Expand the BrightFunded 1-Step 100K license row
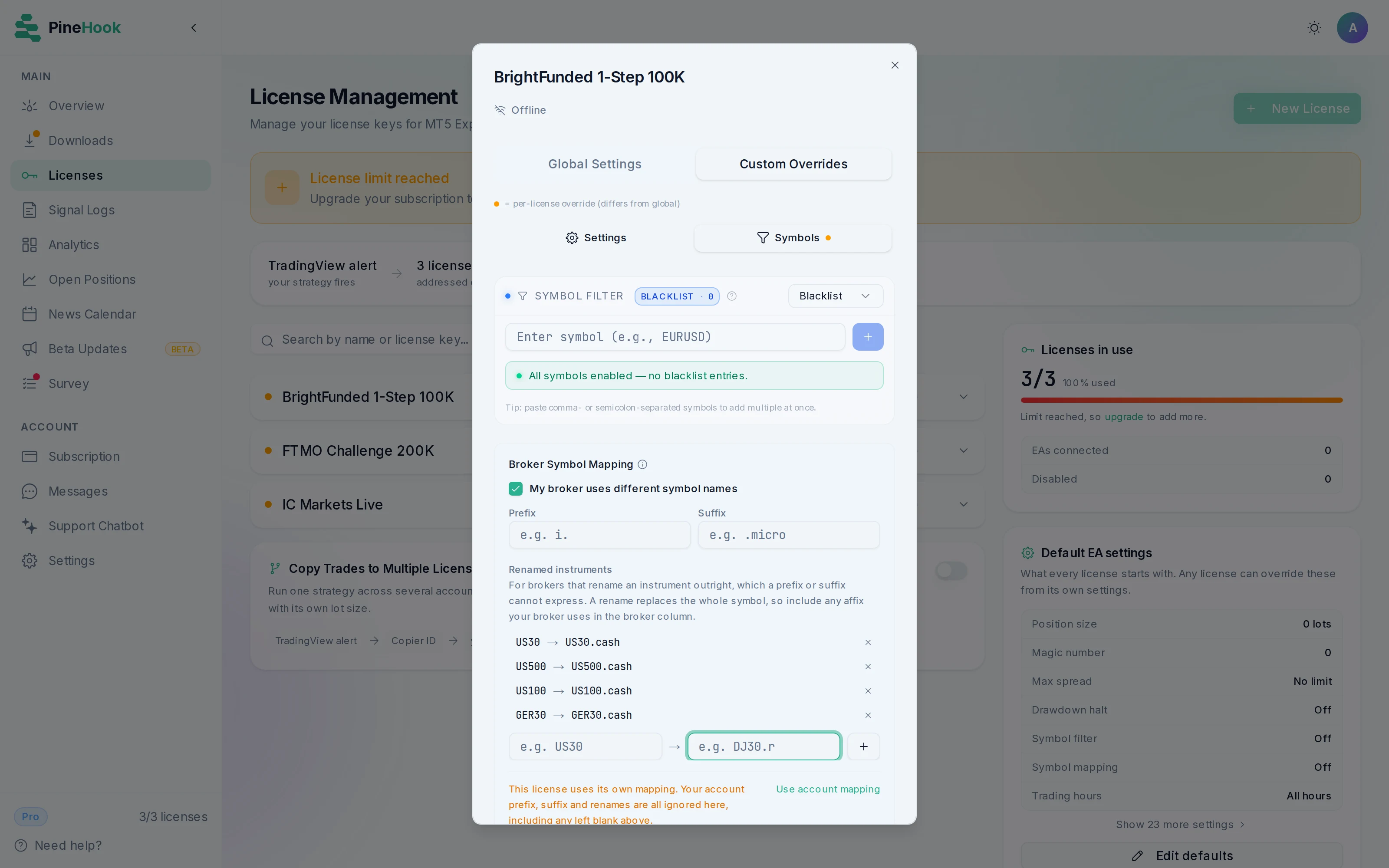Viewport: 1389px width, 868px height. click(x=963, y=397)
